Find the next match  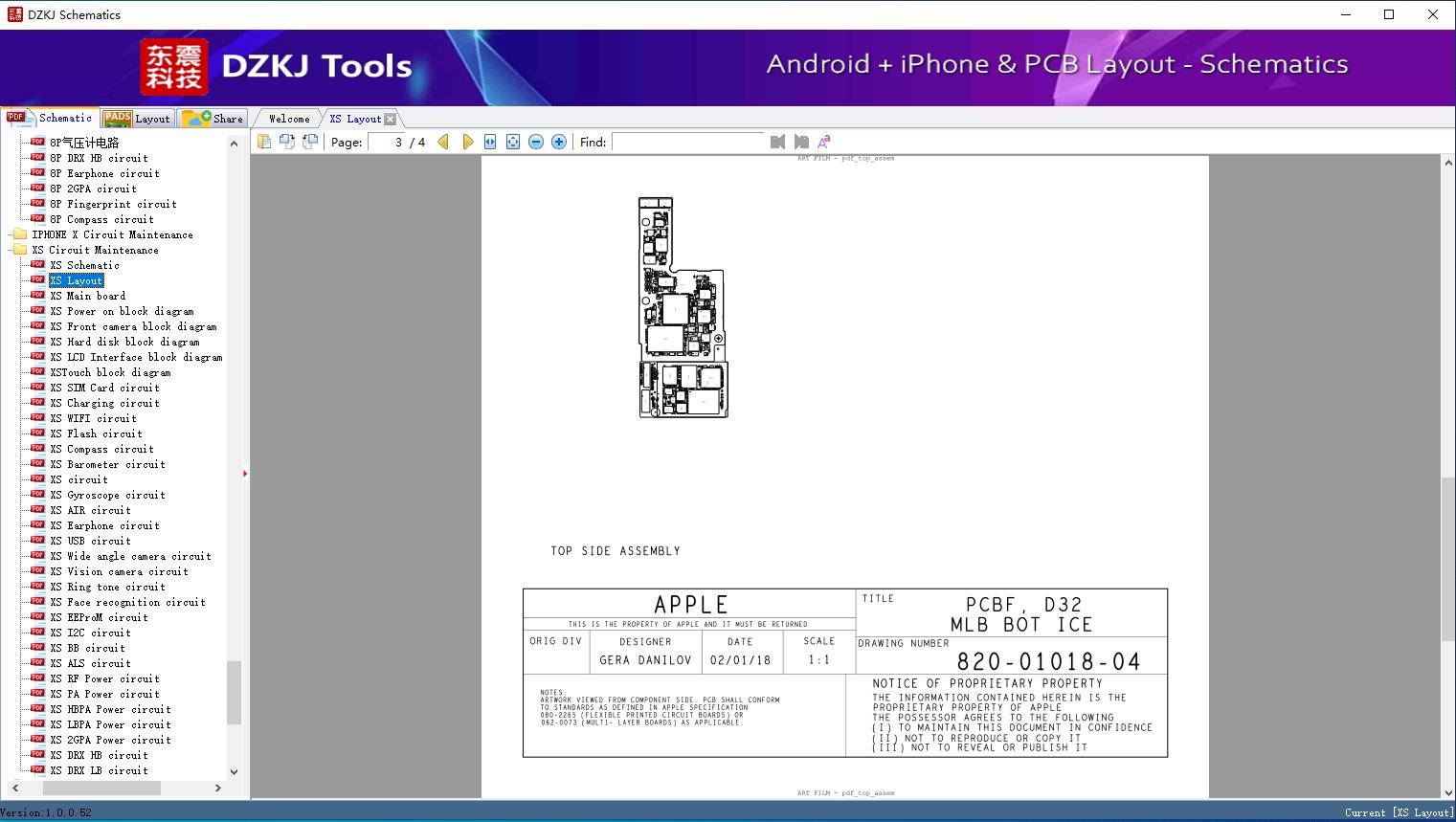[x=801, y=142]
